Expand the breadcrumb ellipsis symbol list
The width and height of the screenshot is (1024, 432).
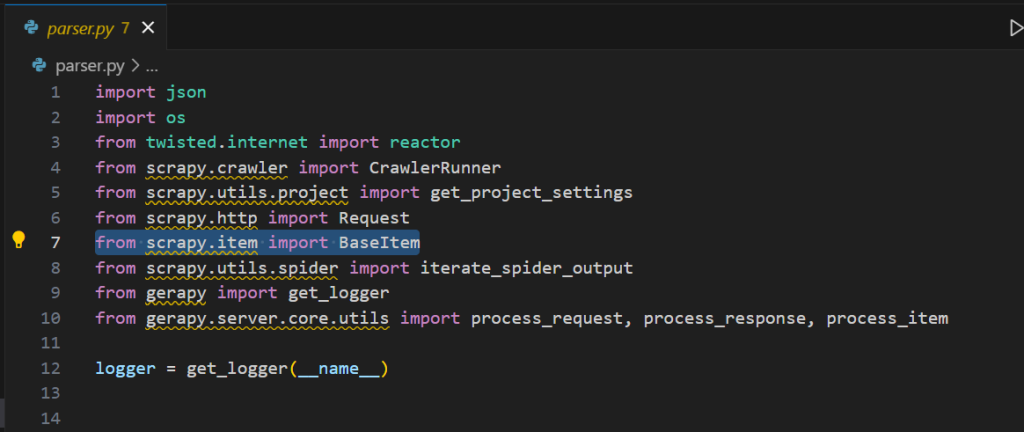click(152, 66)
